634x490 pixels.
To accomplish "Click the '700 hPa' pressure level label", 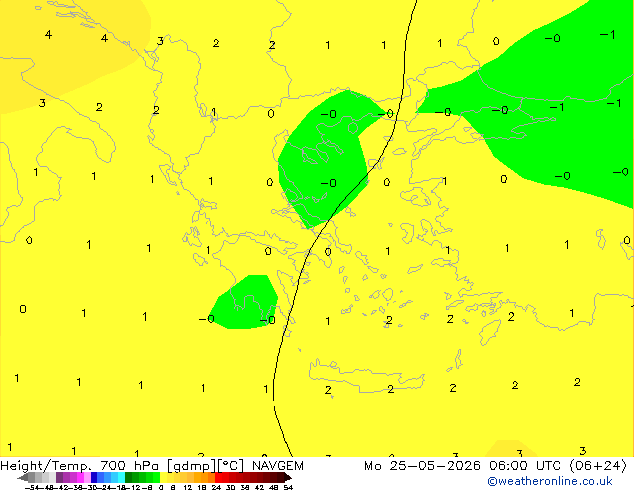I will (x=129, y=466).
